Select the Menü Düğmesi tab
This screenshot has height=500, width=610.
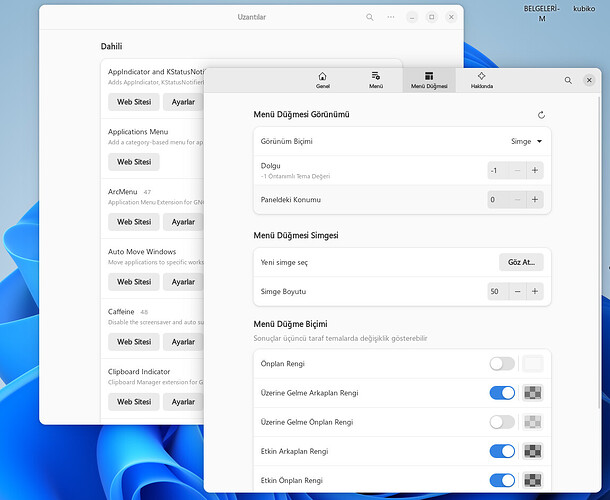coord(429,80)
